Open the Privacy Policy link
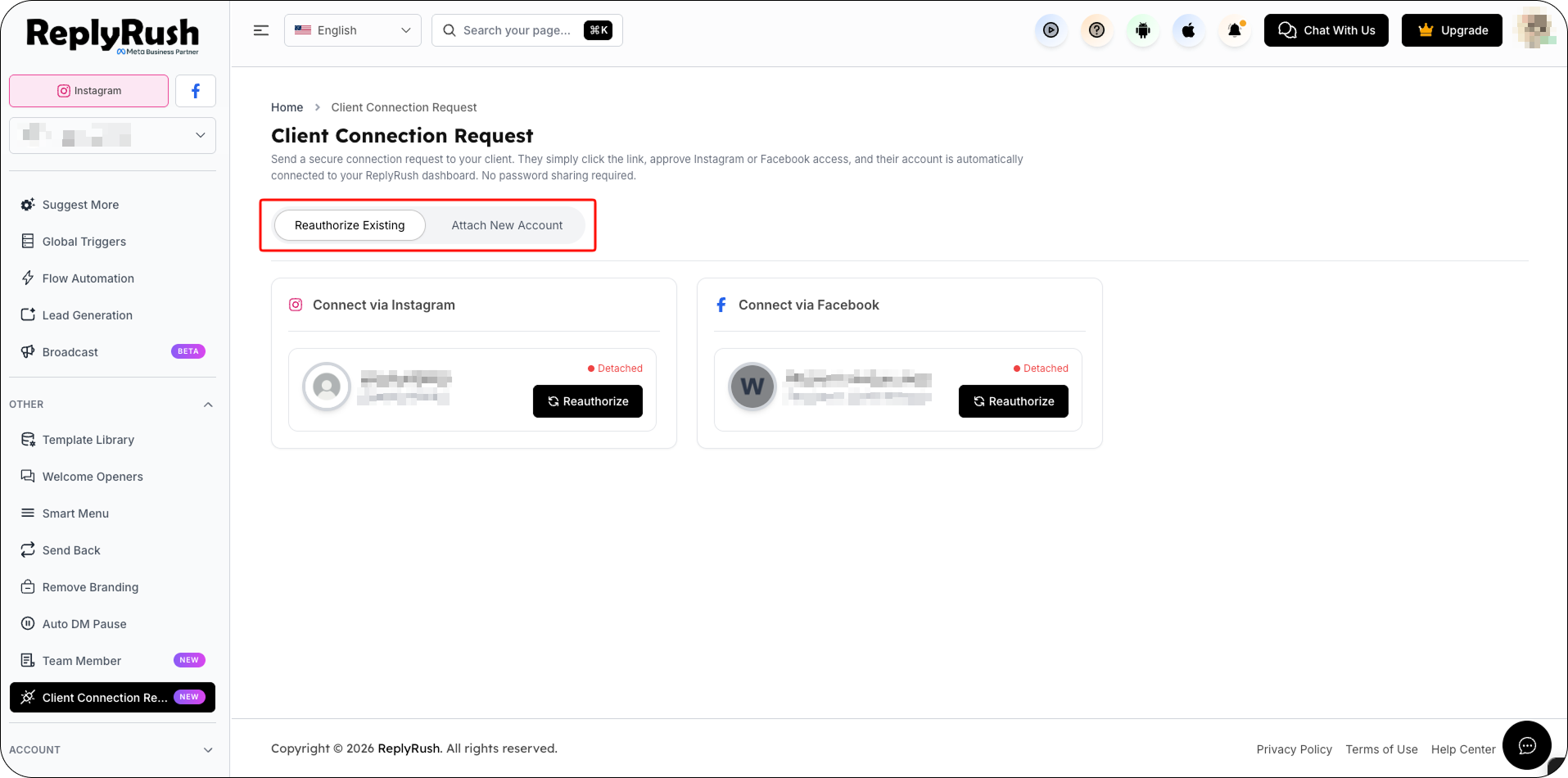This screenshot has width=1568, height=778. pyautogui.click(x=1295, y=749)
